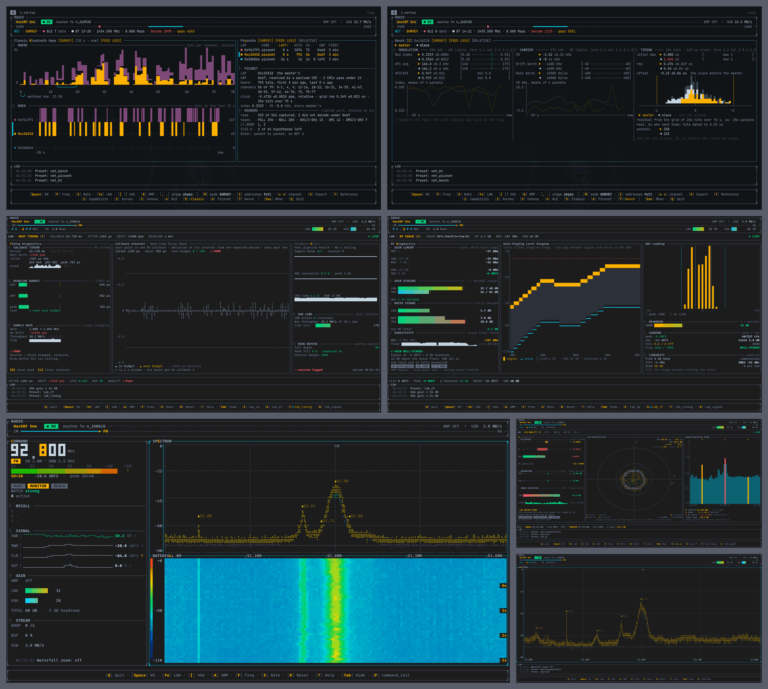The width and height of the screenshot is (768, 689).
Task: Click highlighted Bench preset in top-right footer
Action: point(628,199)
